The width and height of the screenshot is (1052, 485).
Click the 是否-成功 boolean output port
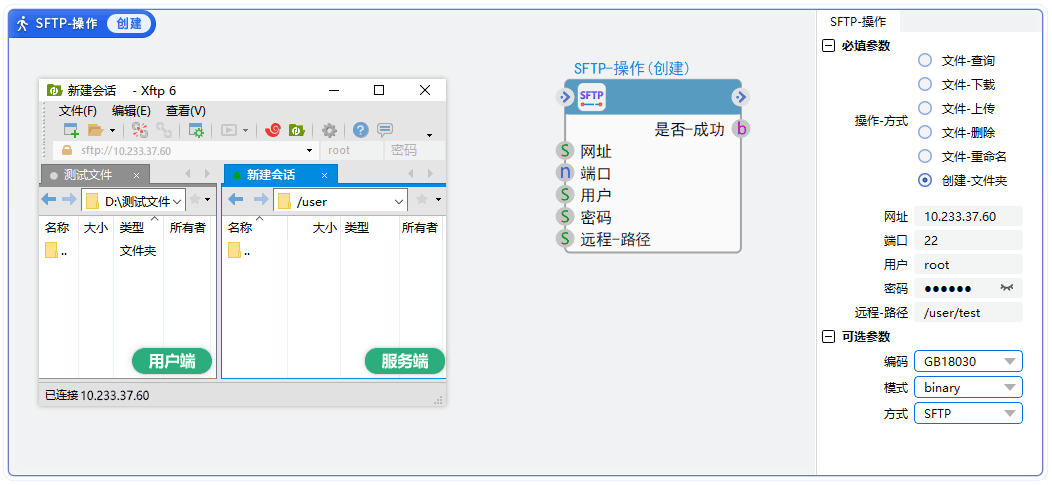740,129
